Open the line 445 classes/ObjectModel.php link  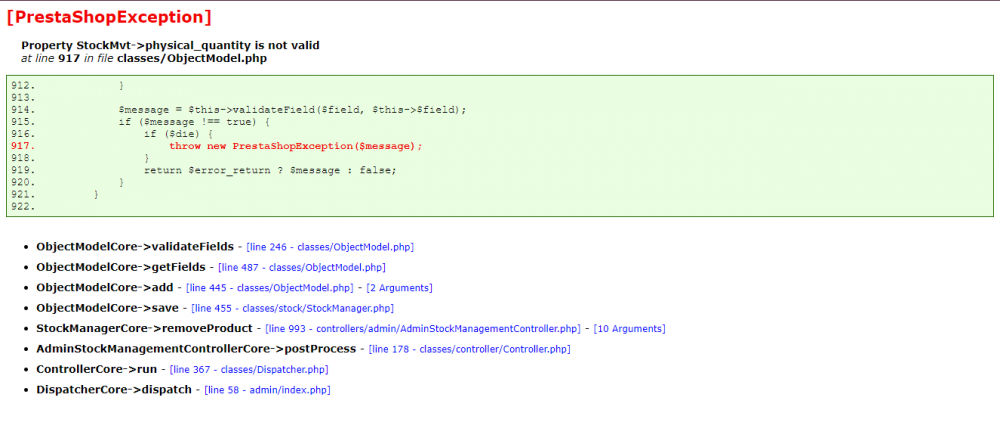click(270, 288)
